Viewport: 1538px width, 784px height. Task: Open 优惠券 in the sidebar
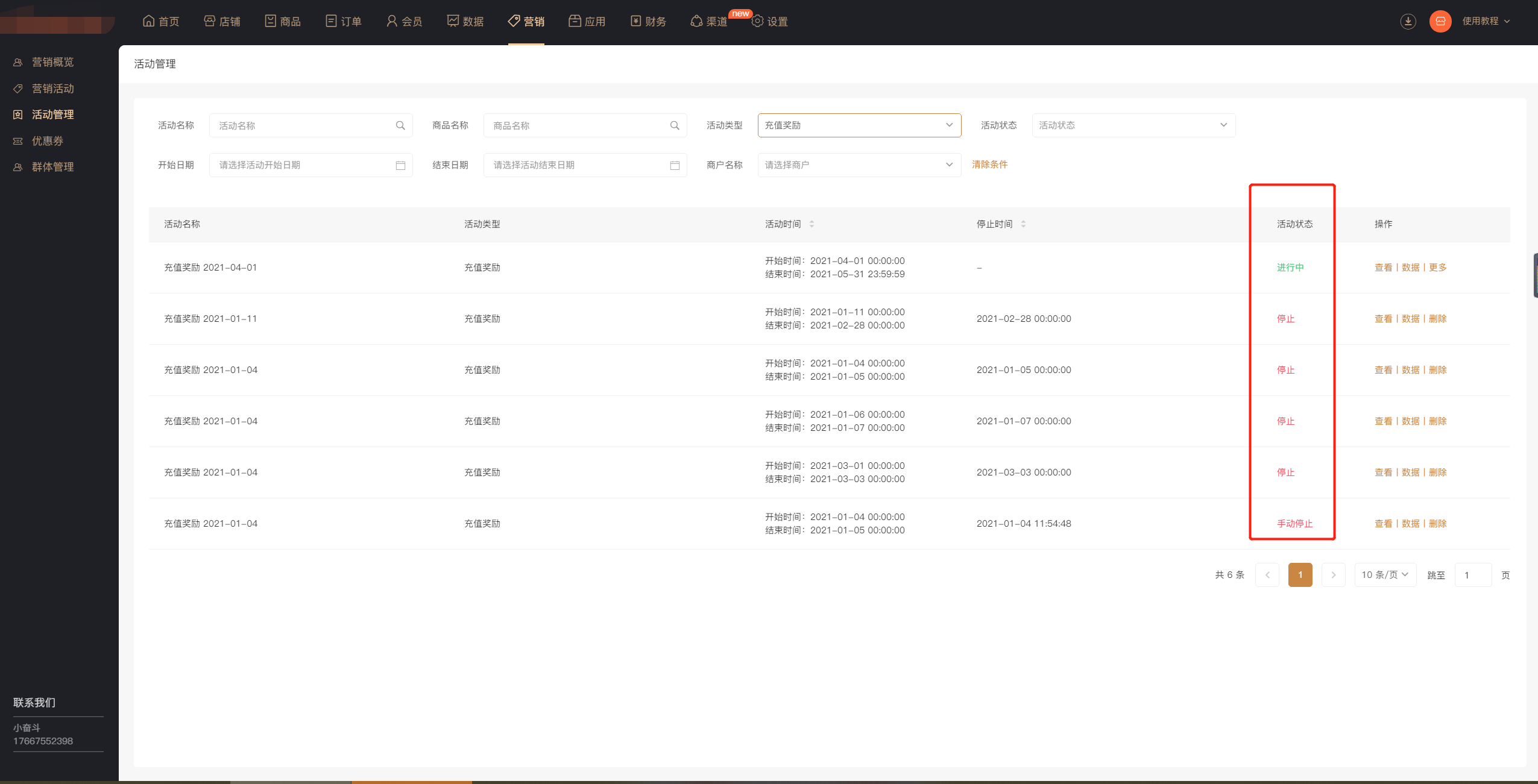[x=47, y=141]
